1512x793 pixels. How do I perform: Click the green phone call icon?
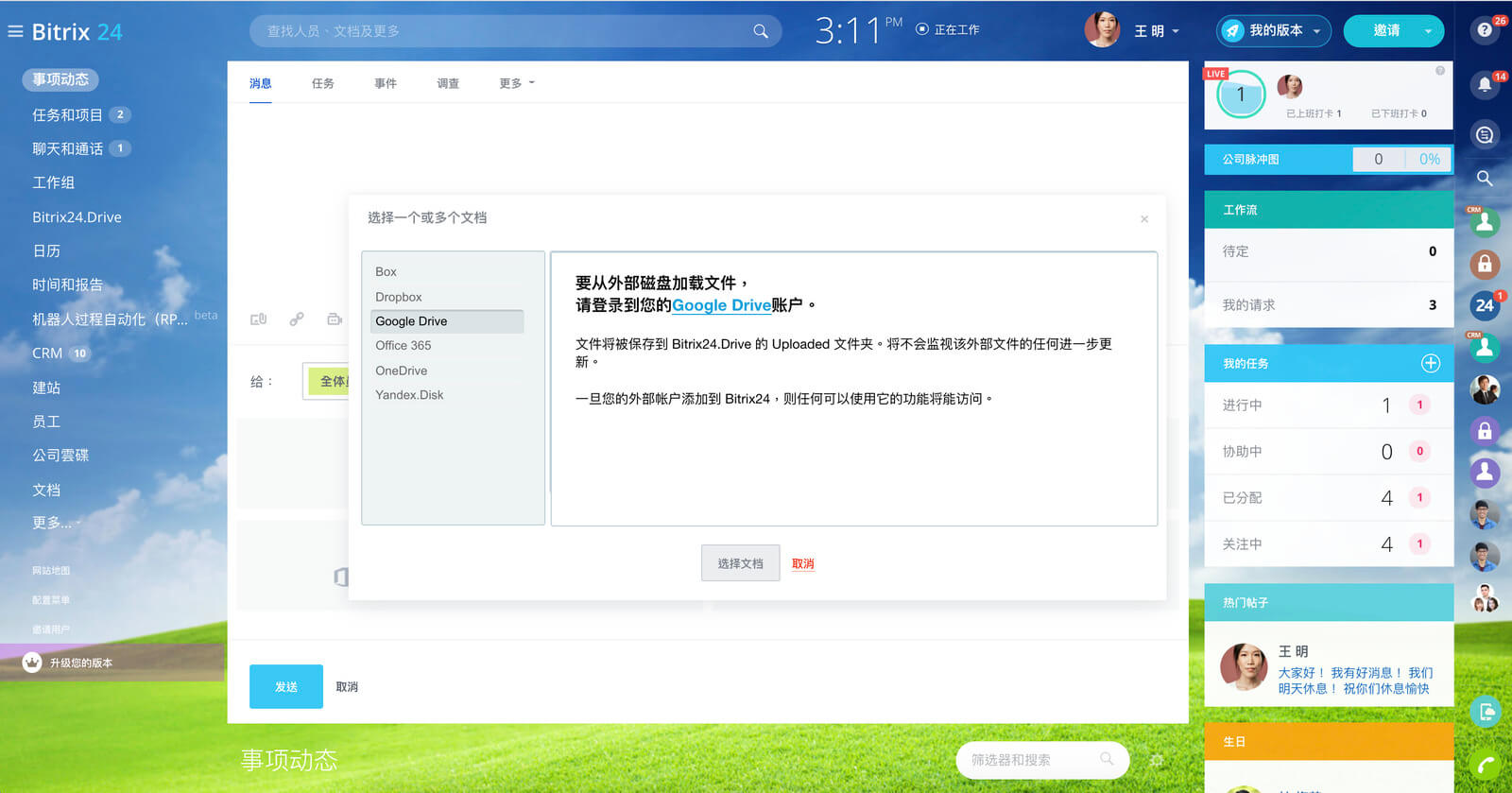(x=1486, y=766)
